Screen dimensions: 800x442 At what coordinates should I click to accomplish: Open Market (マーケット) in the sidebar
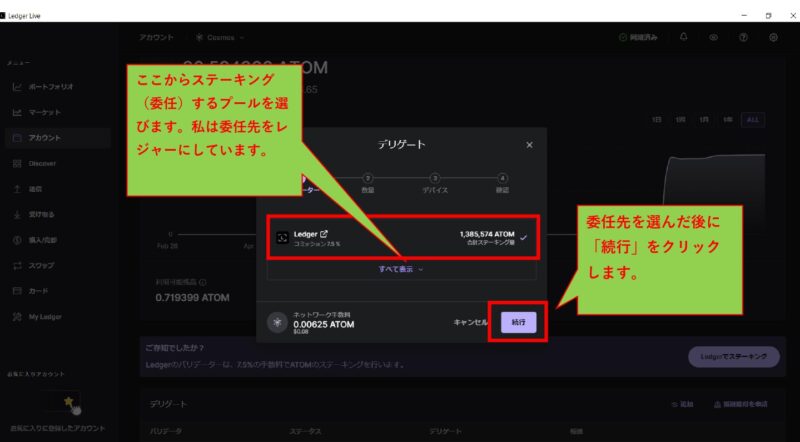pos(44,111)
